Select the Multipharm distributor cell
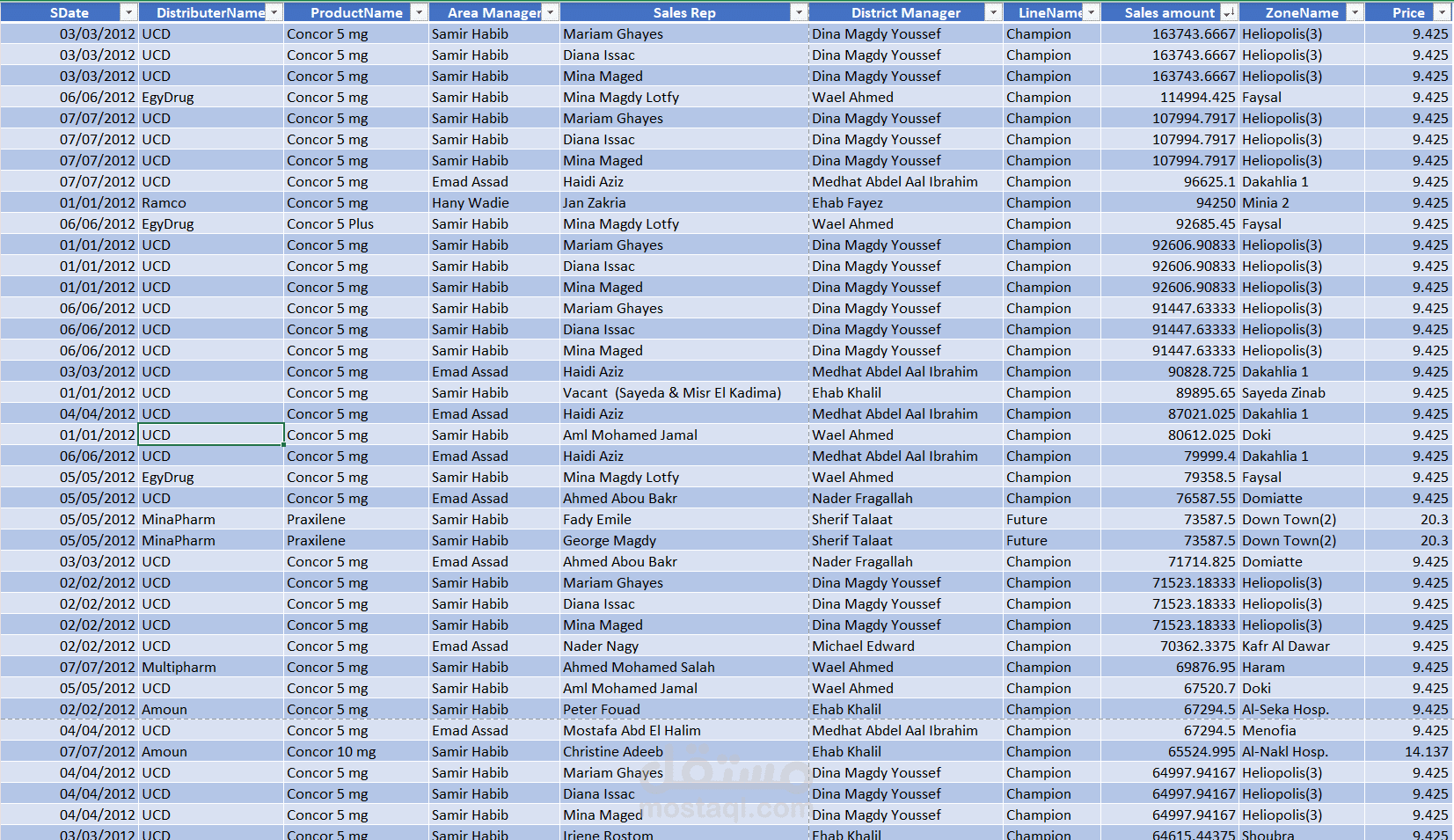Image resolution: width=1454 pixels, height=840 pixels. pyautogui.click(x=211, y=667)
